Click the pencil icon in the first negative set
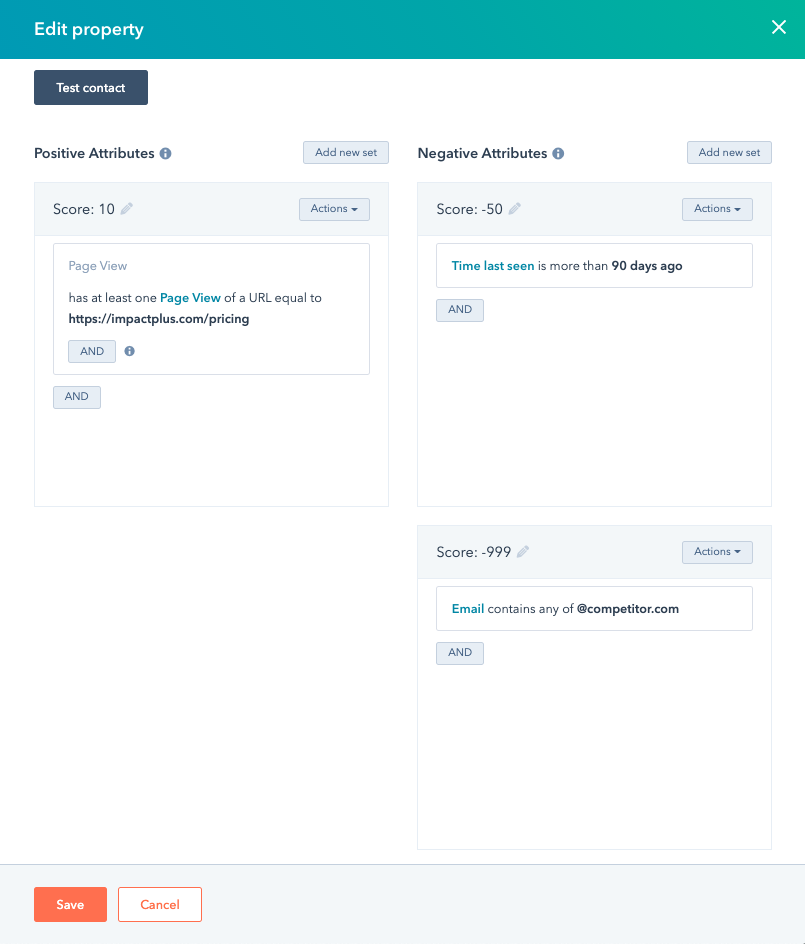 (x=514, y=208)
